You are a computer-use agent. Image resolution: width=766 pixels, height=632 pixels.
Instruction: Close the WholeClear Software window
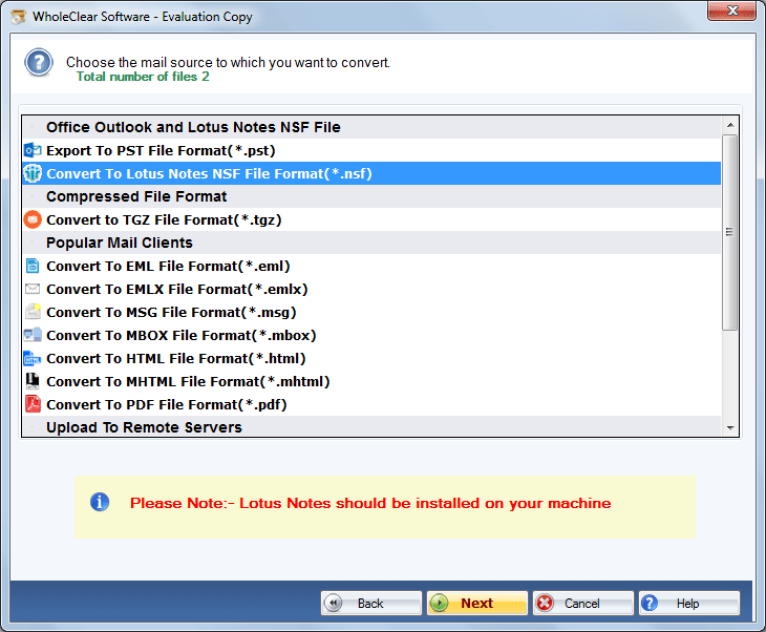coord(732,11)
